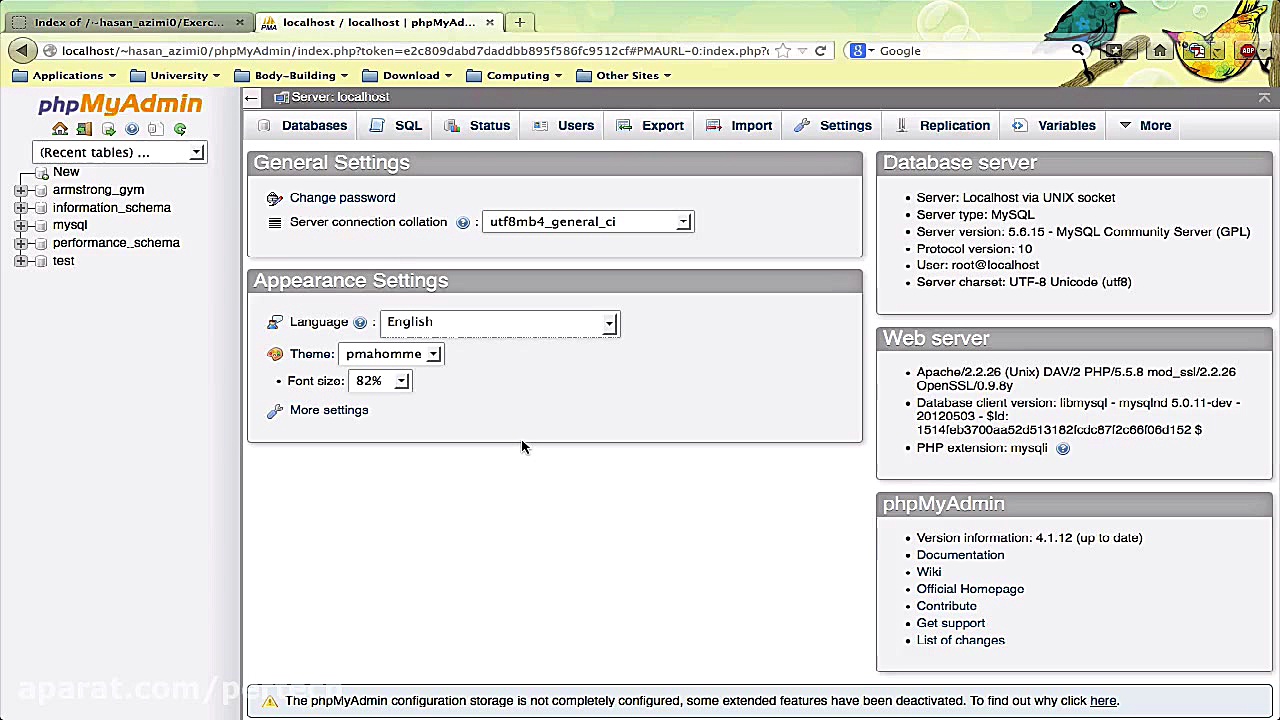Click the armstrong_gym database icon
1280x720 pixels.
coord(41,190)
